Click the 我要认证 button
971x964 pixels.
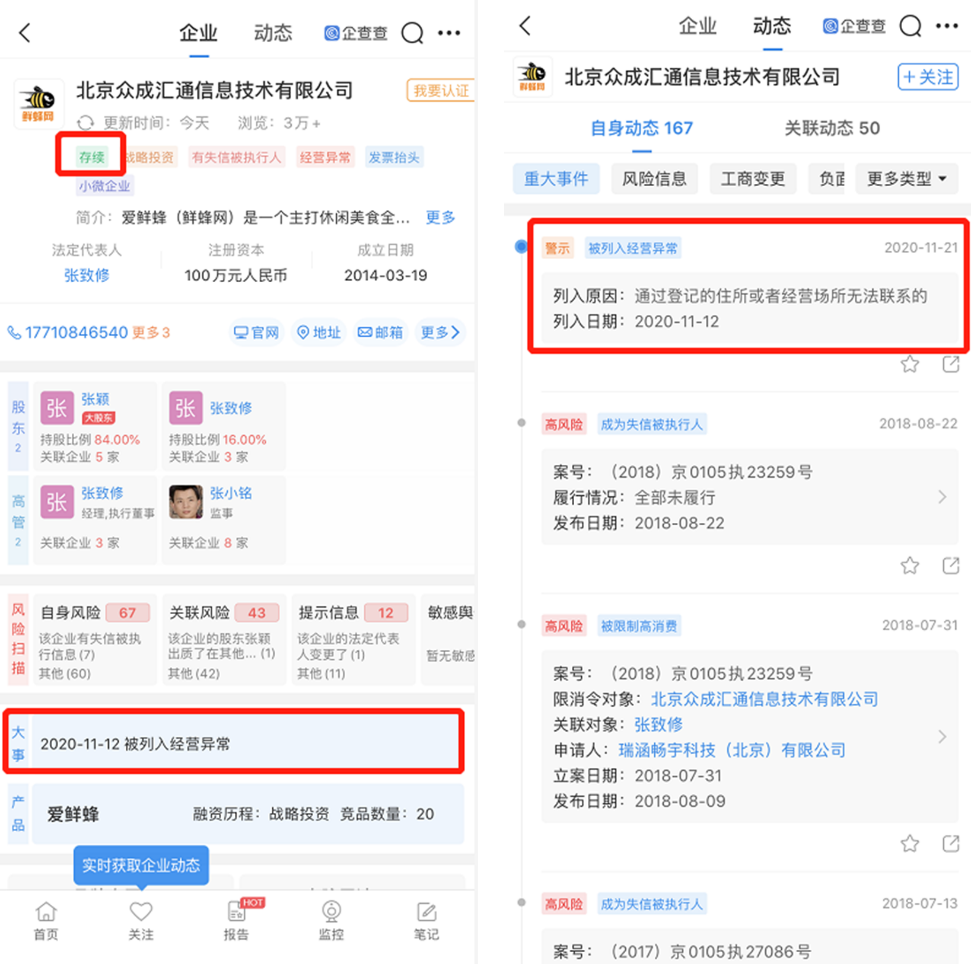coord(440,91)
